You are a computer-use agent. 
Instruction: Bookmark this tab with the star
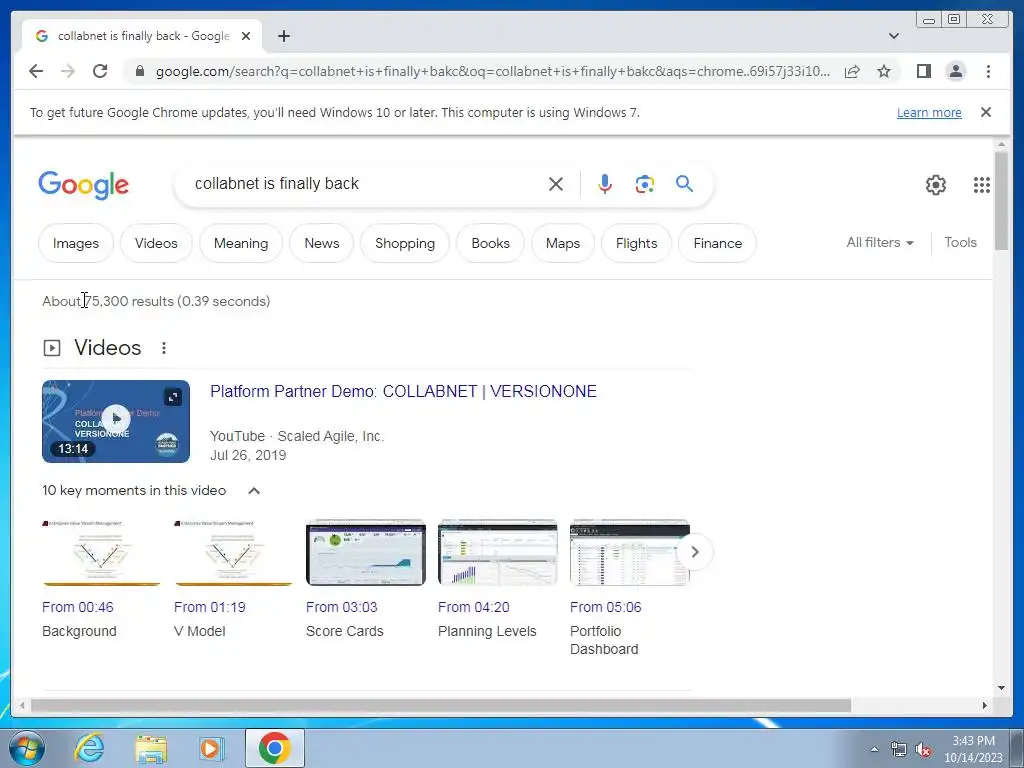[884, 71]
